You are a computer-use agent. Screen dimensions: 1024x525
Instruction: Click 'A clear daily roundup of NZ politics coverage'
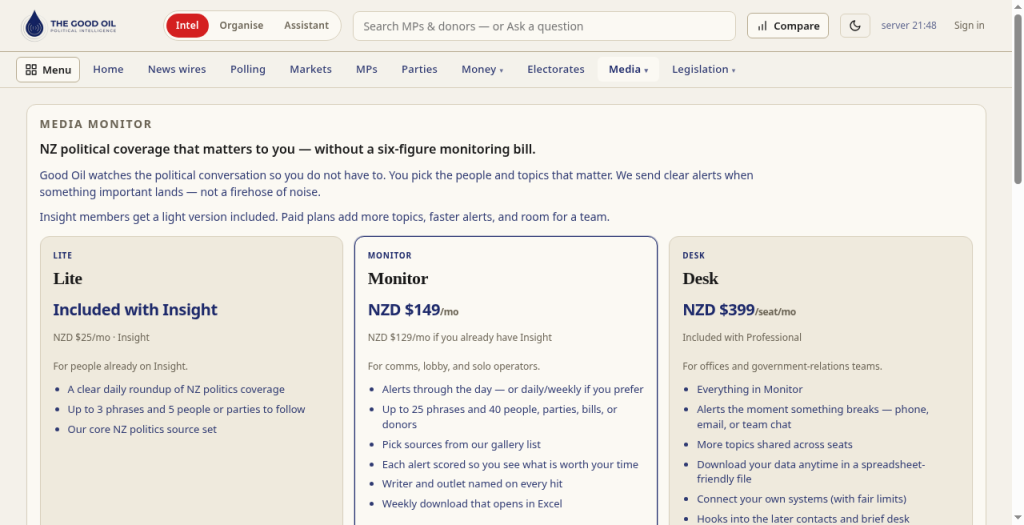176,389
